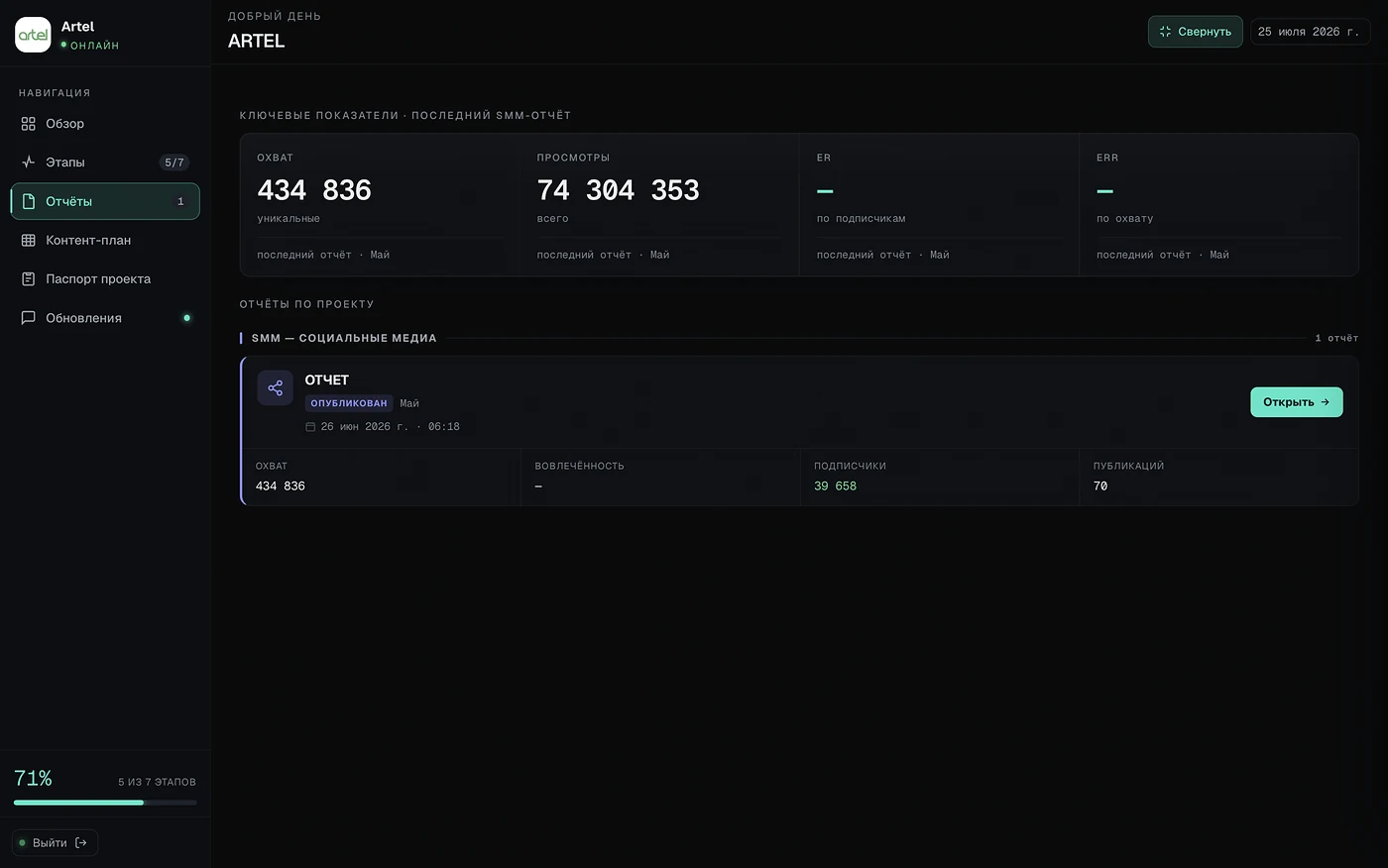1388x868 pixels.
Task: Select the Паспорт проекта menu entry
Action: (105, 279)
